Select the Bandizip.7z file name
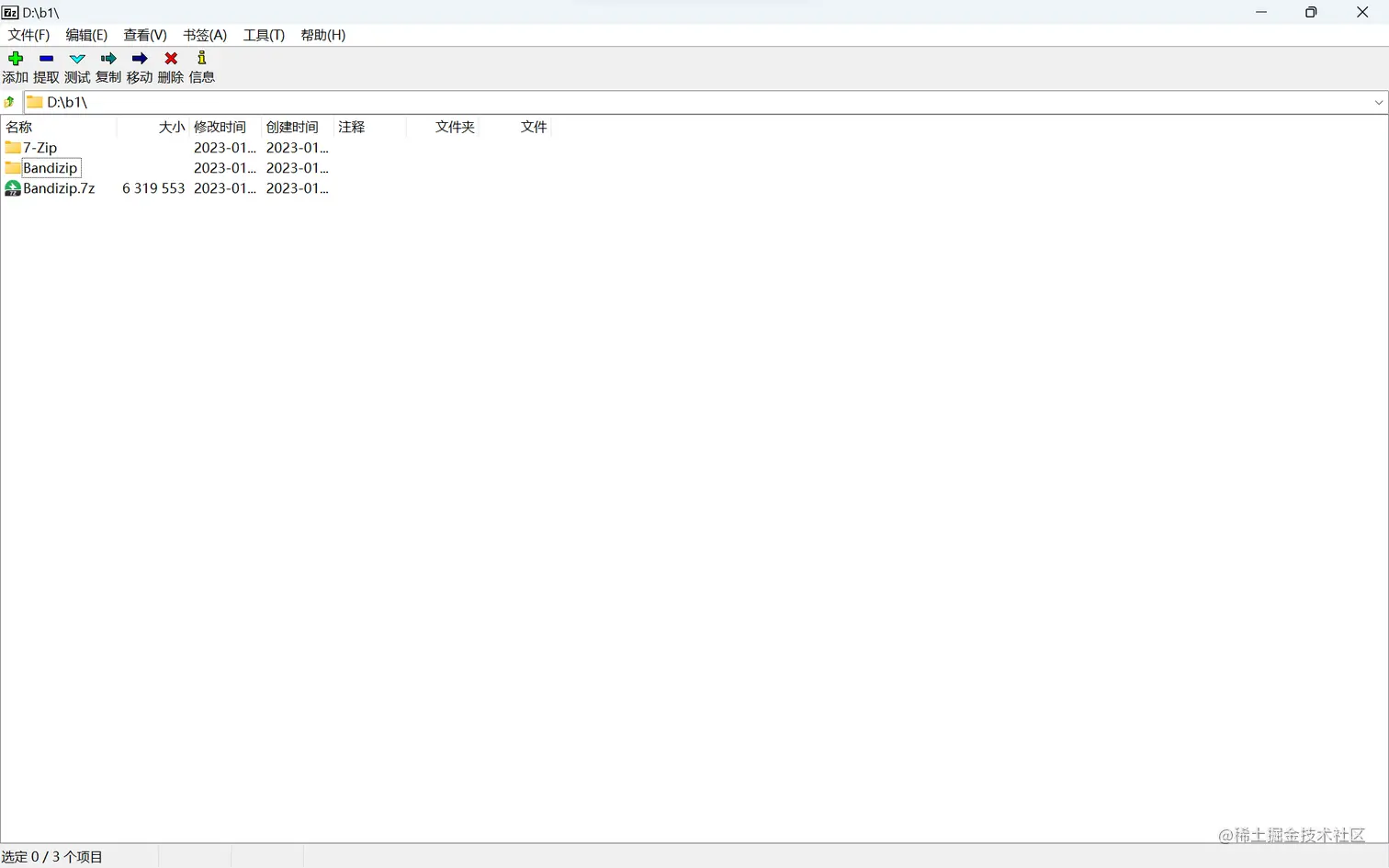 click(59, 188)
